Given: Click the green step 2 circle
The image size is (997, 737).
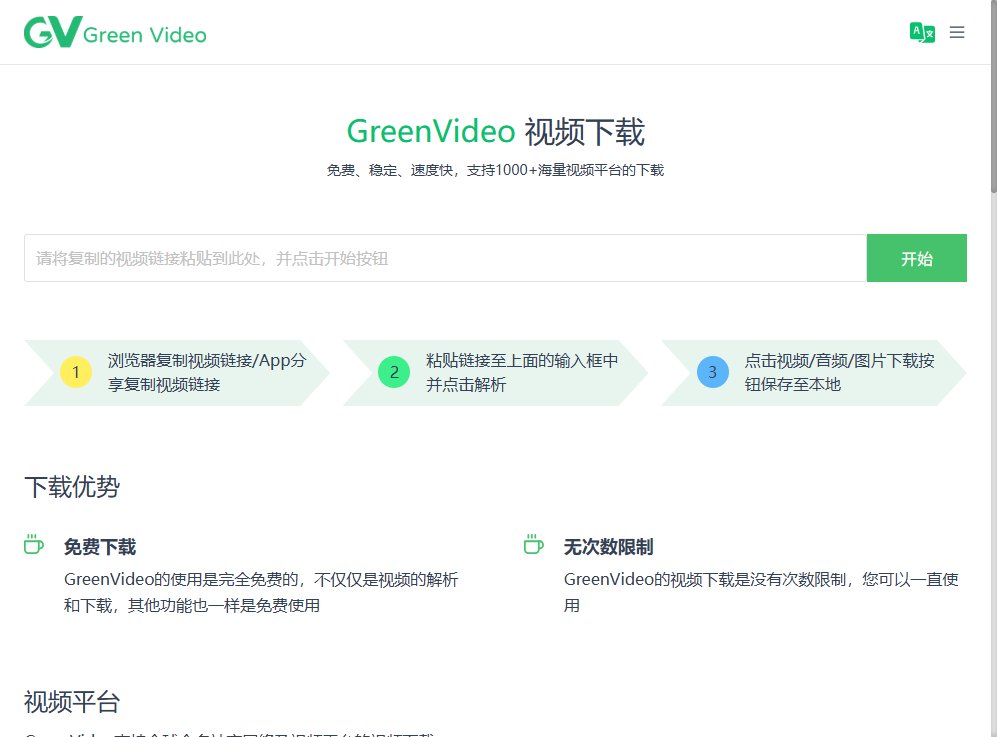Looking at the screenshot, I should 394,372.
